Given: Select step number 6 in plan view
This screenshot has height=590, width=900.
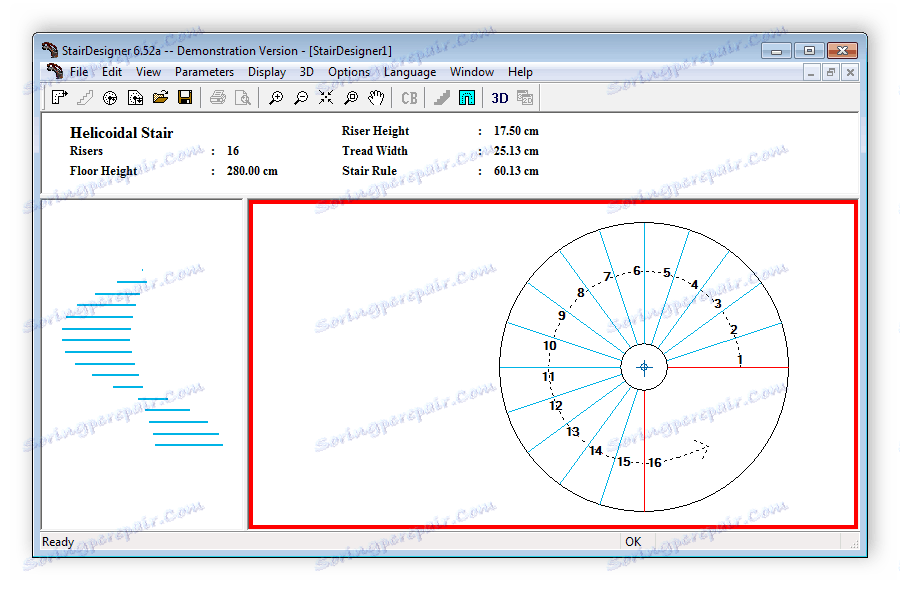Looking at the screenshot, I should coord(637,271).
